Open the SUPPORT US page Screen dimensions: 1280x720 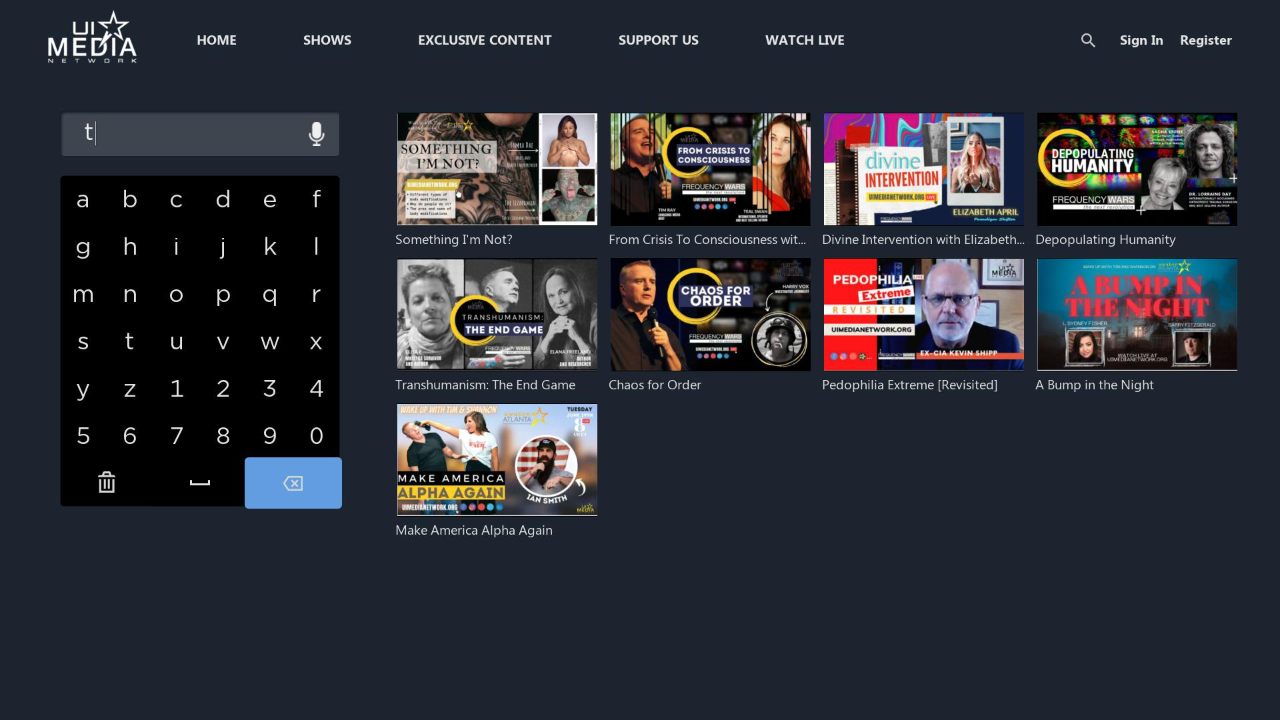coord(658,40)
